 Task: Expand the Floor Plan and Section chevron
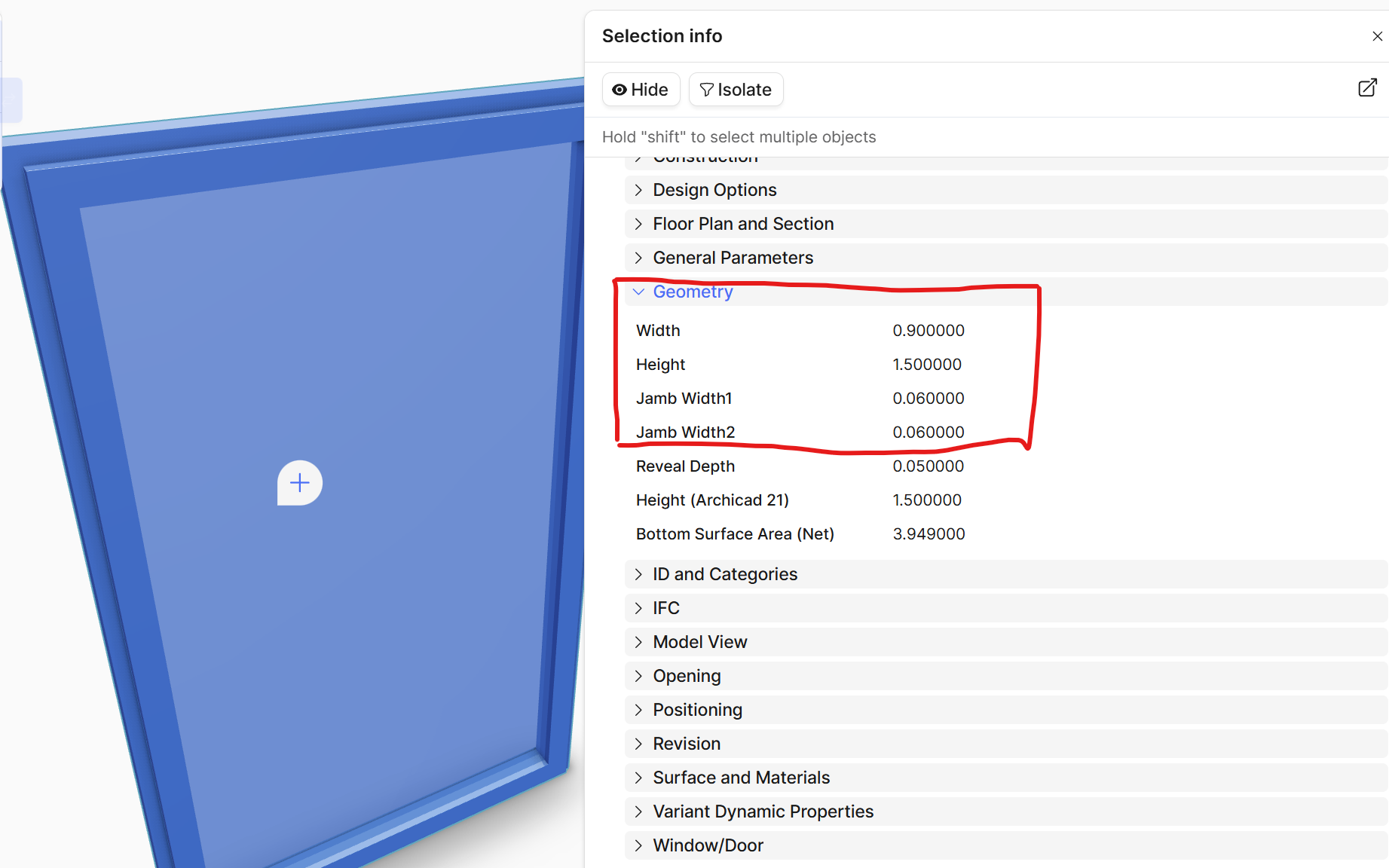click(x=638, y=224)
